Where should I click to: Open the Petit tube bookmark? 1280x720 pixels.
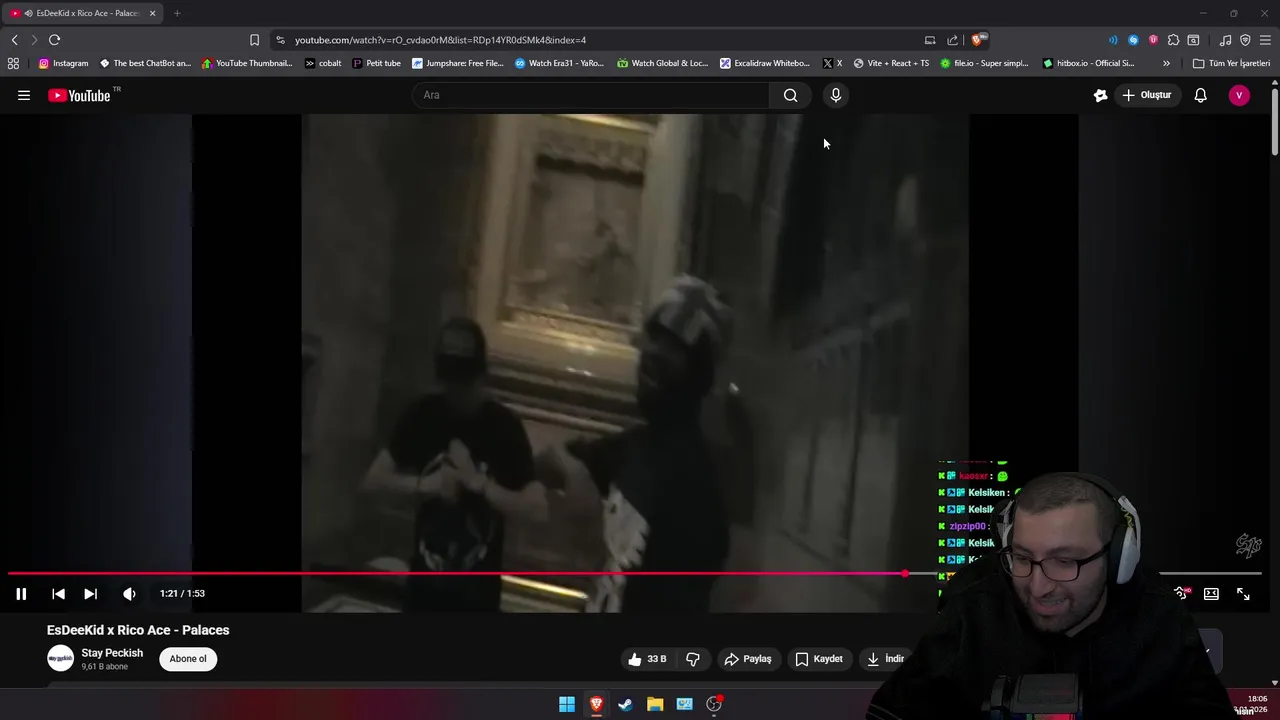pos(376,63)
